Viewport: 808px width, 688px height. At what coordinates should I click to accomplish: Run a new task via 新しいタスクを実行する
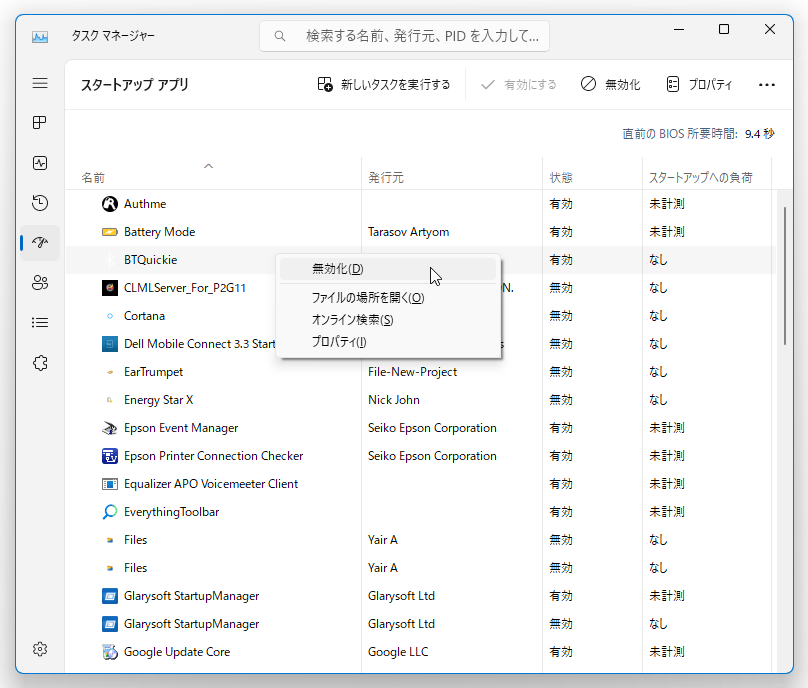click(384, 85)
